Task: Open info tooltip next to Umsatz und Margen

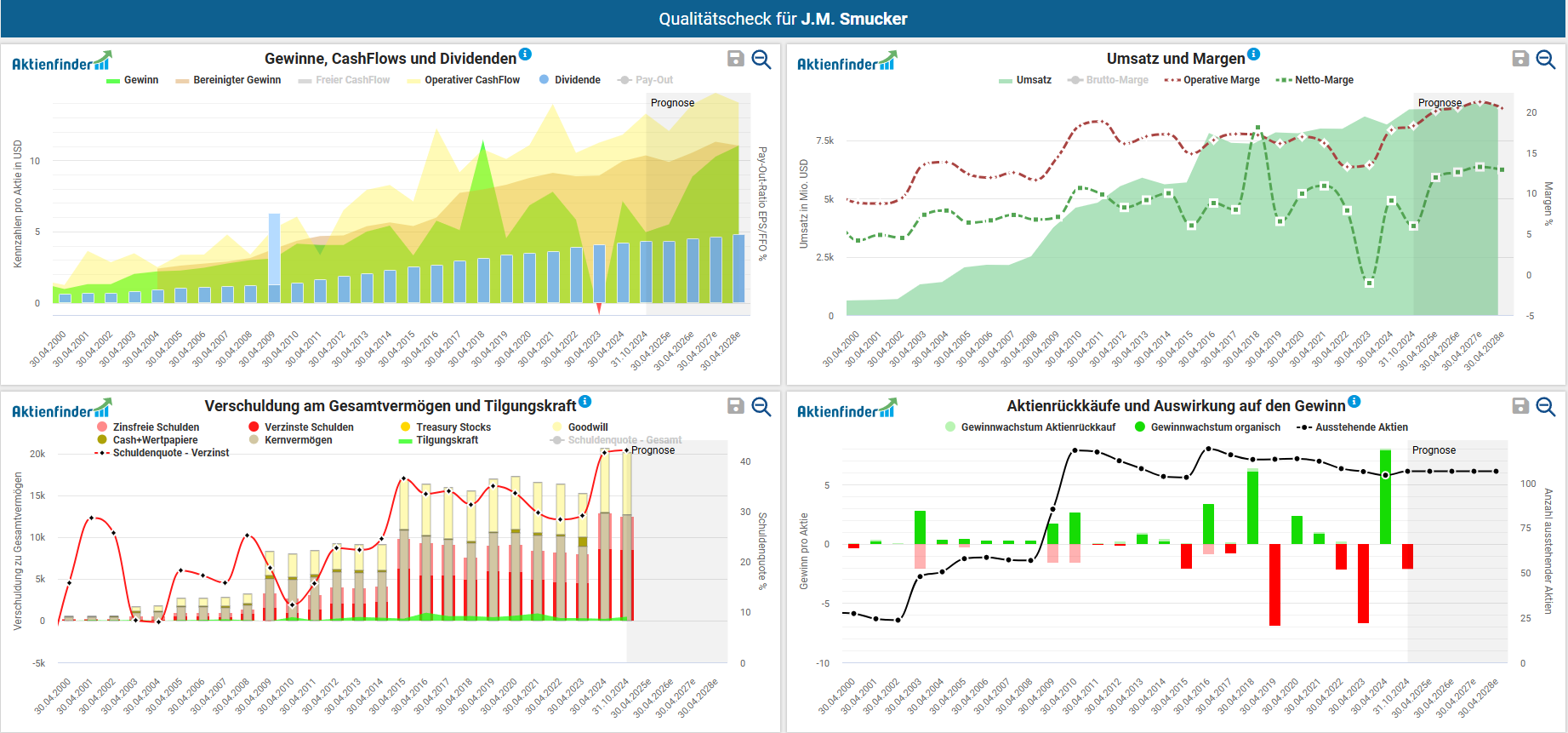Action: 1253,54
